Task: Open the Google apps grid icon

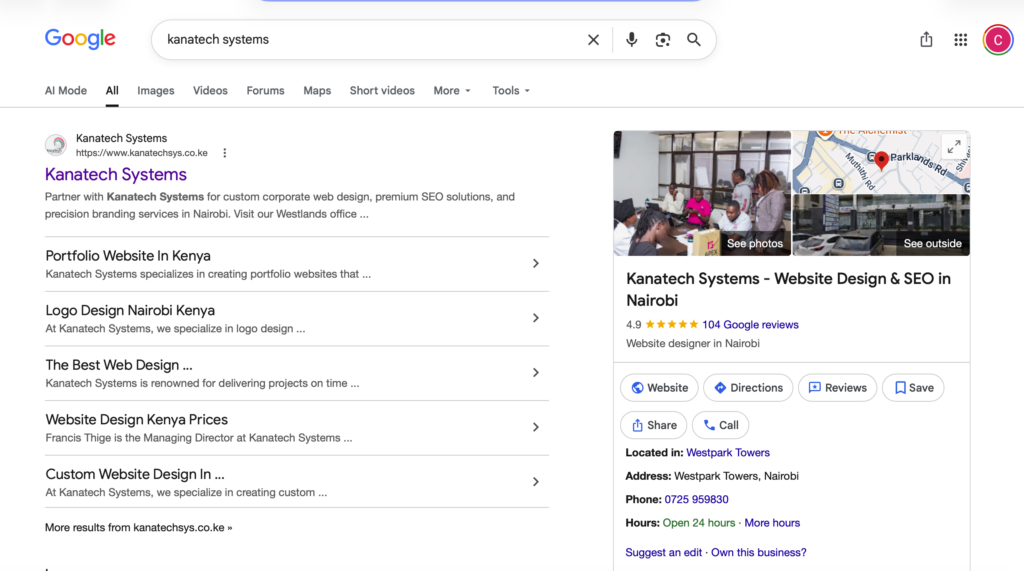Action: click(x=960, y=40)
